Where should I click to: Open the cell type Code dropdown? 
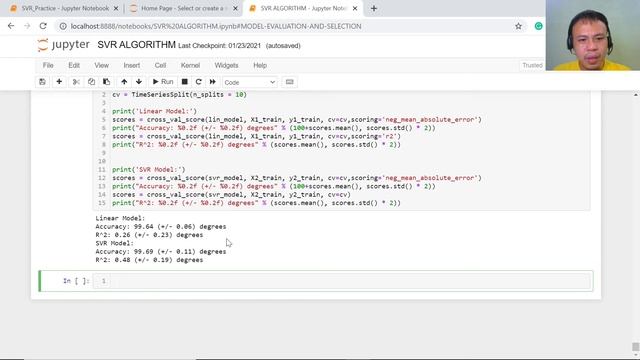[x=249, y=82]
